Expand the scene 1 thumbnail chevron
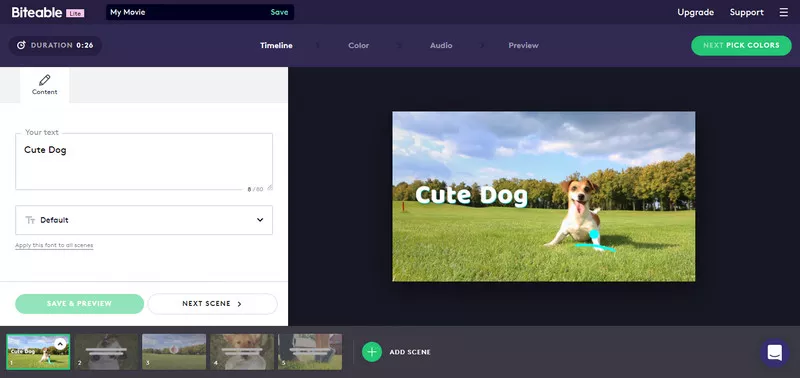Viewport: 800px width, 378px height. click(x=60, y=344)
